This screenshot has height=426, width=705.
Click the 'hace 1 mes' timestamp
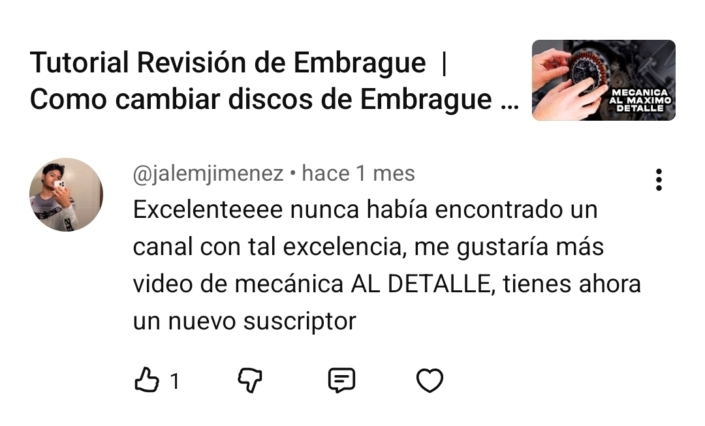pos(358,174)
